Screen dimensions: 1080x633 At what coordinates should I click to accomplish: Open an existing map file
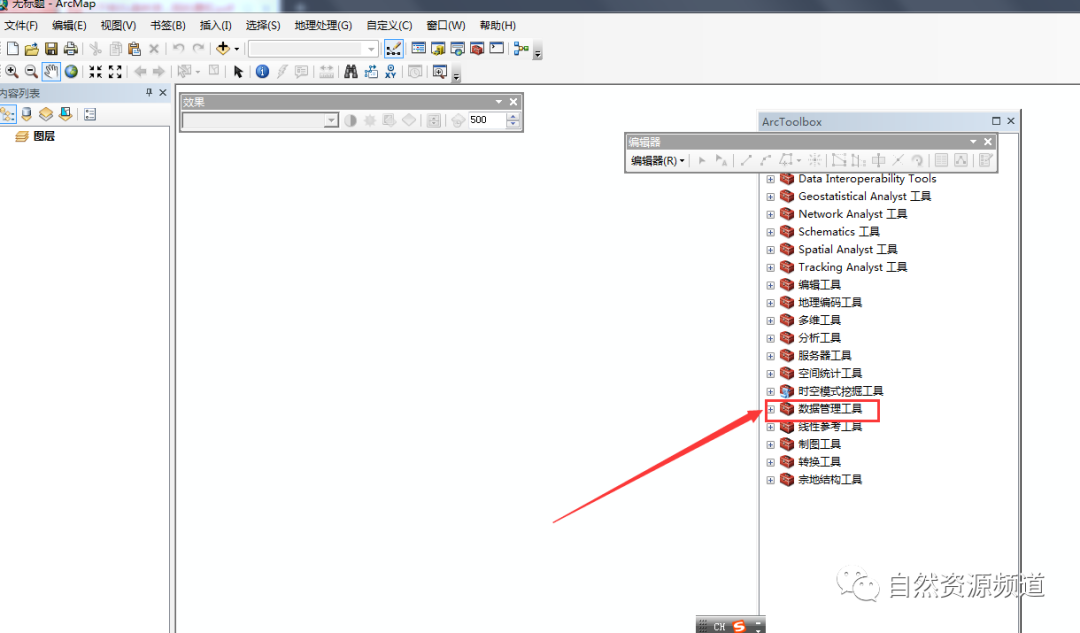(x=31, y=49)
